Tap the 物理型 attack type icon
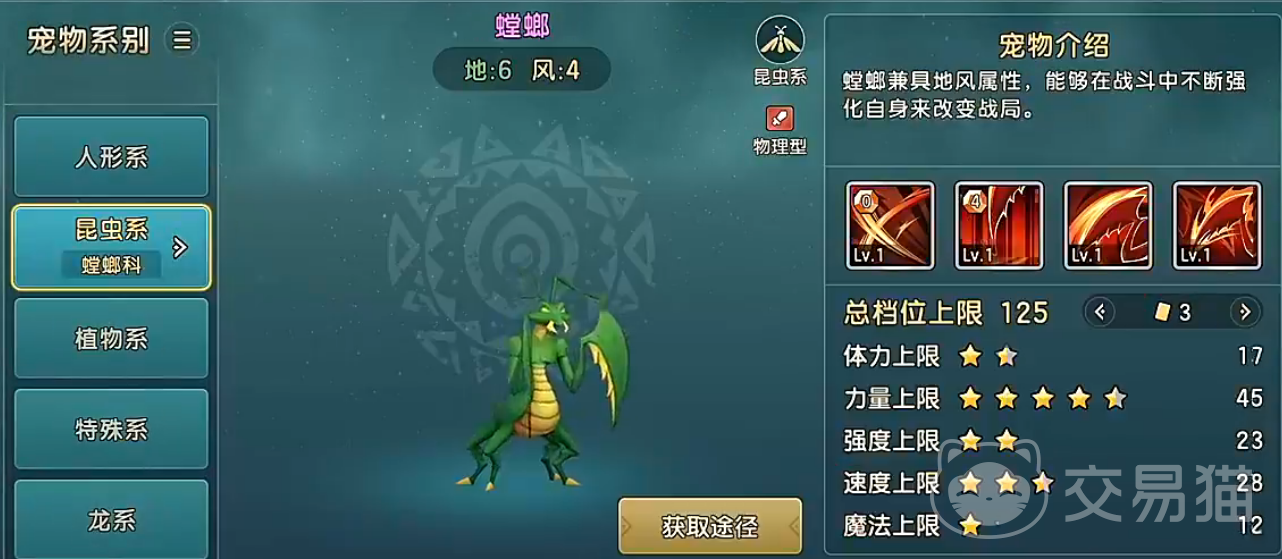1282x559 pixels. (x=779, y=119)
